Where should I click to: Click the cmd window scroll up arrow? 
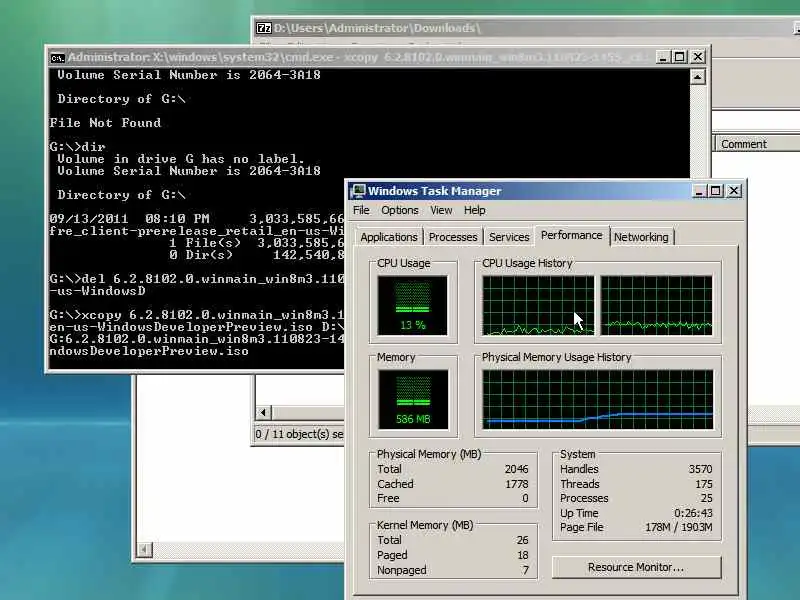point(697,77)
